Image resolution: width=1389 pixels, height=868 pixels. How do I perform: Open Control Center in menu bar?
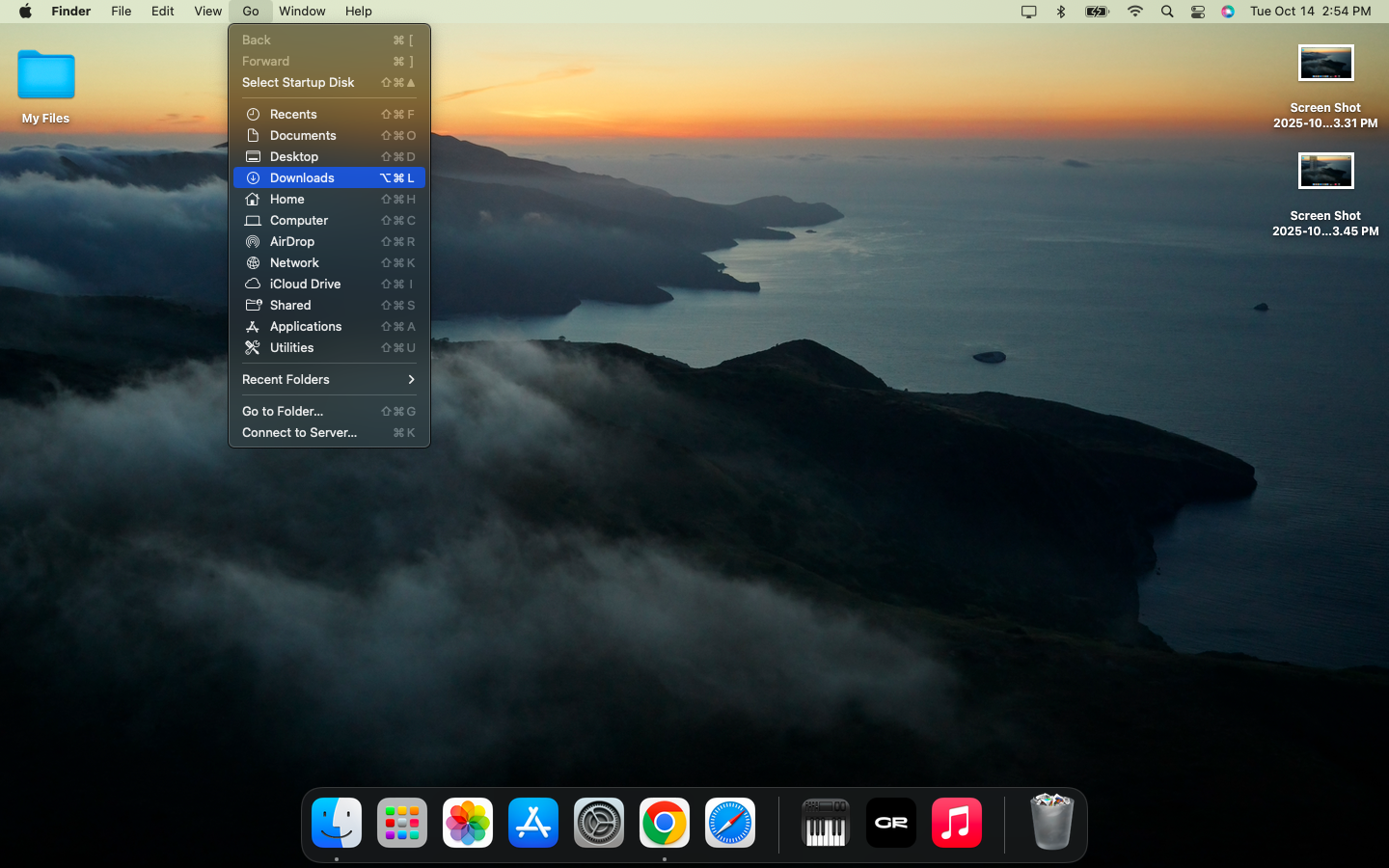1198,12
